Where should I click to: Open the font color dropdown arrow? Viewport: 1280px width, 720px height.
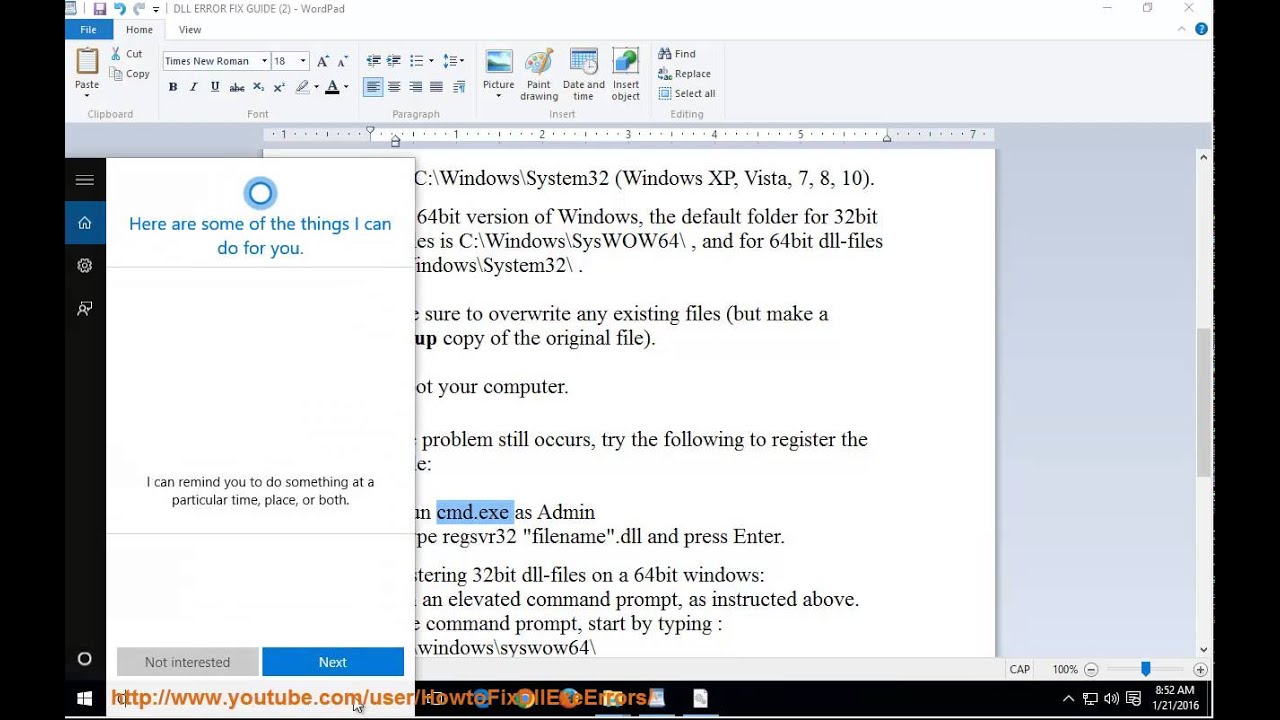(x=346, y=87)
